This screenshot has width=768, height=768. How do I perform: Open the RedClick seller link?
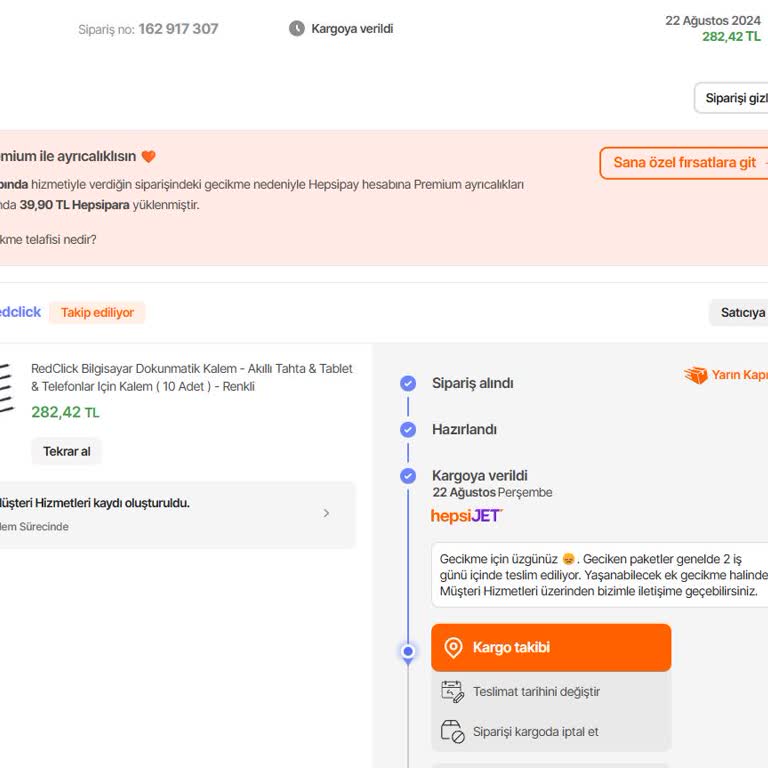[x=20, y=312]
